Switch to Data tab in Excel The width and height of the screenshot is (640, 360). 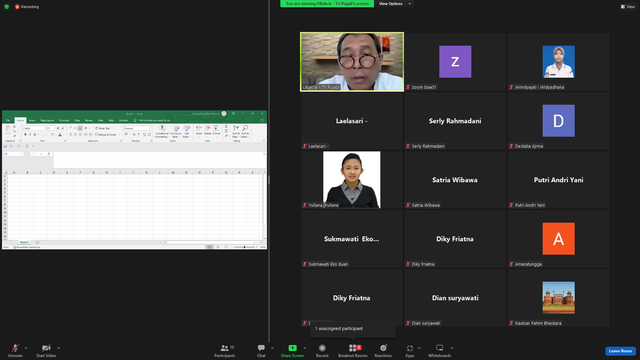[x=77, y=120]
